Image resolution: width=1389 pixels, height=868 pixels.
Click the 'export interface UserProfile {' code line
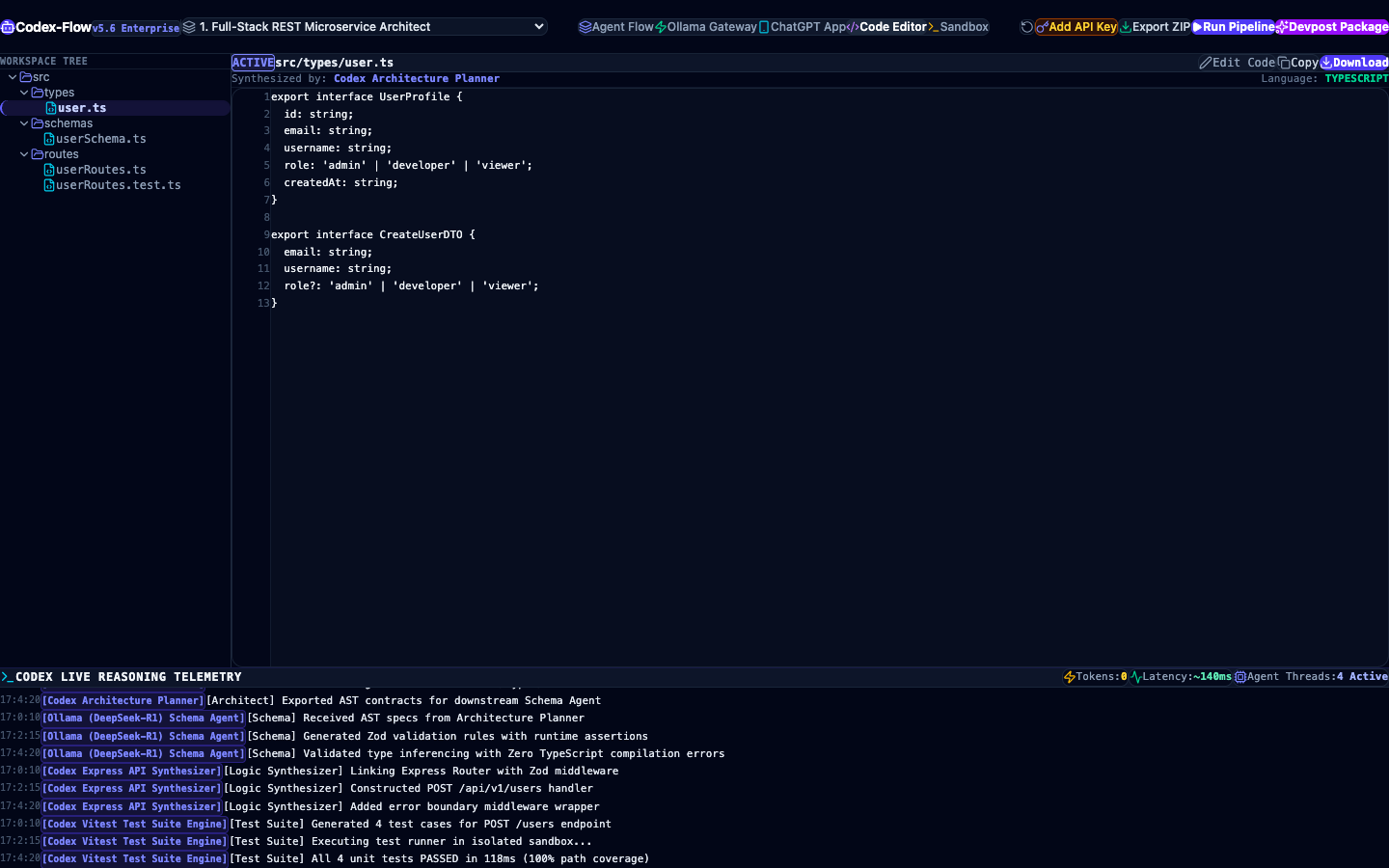pyautogui.click(x=367, y=96)
